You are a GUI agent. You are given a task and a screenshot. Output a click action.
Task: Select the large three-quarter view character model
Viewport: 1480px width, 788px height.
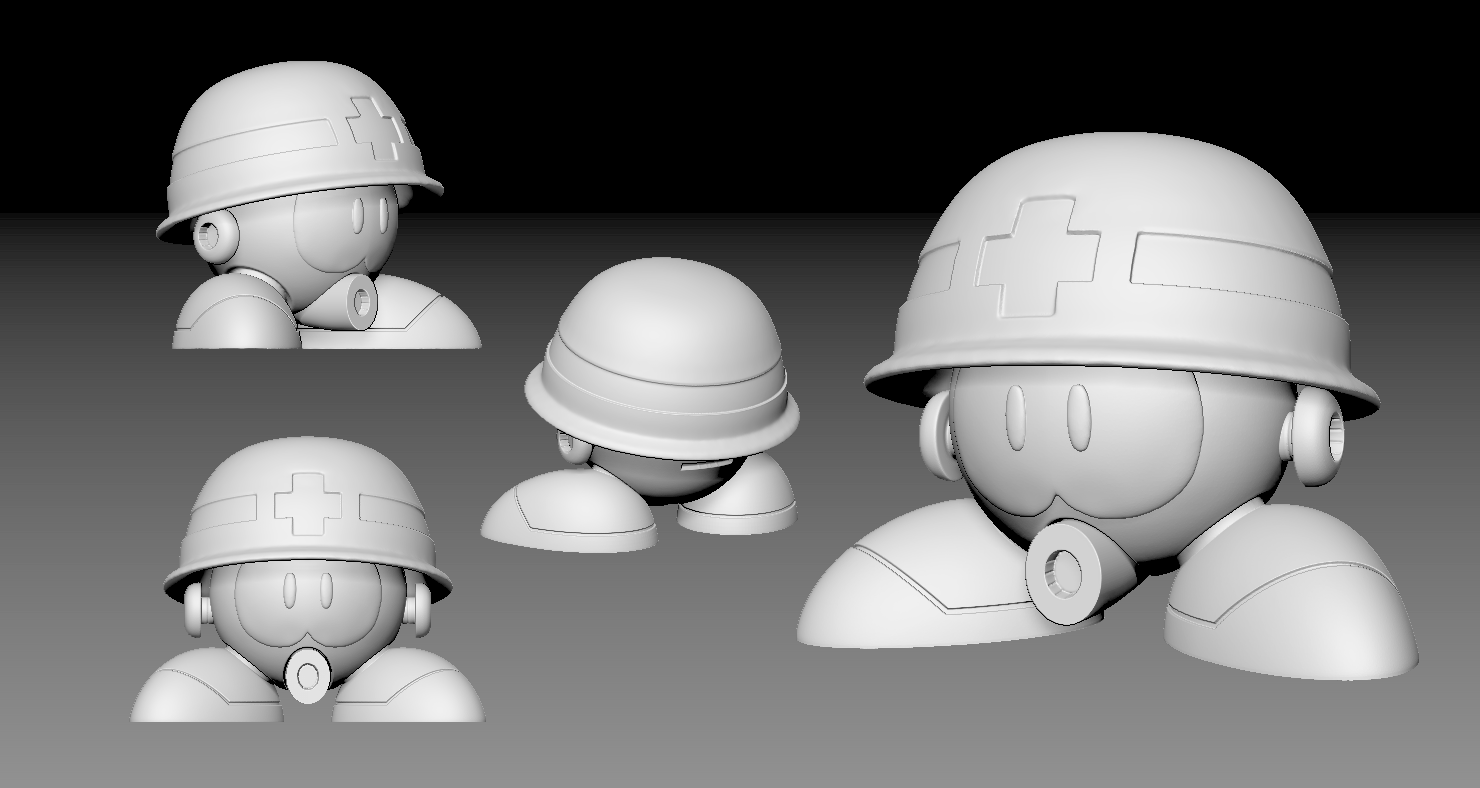click(1107, 406)
